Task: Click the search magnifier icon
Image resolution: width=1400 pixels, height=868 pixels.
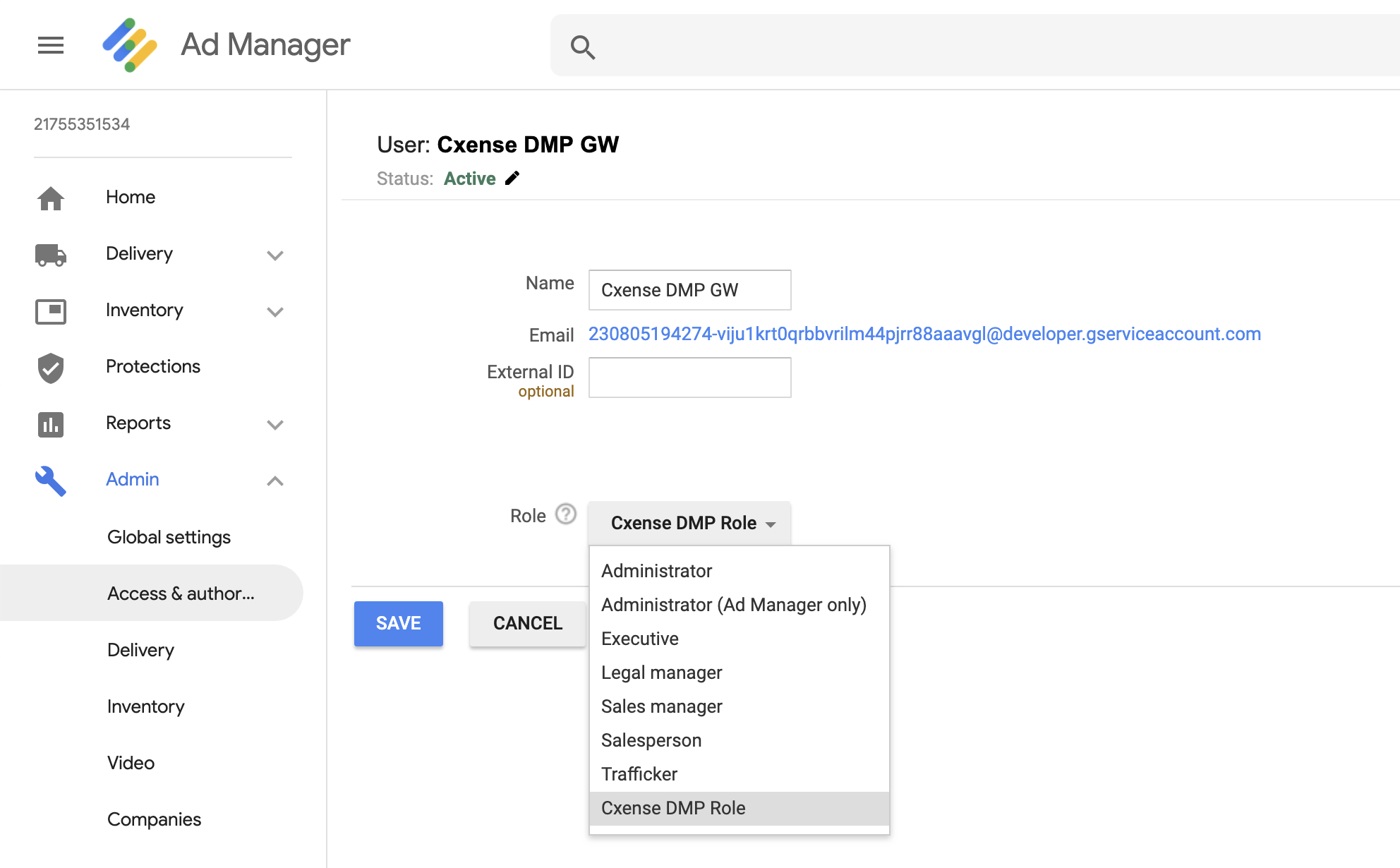Action: pos(583,47)
